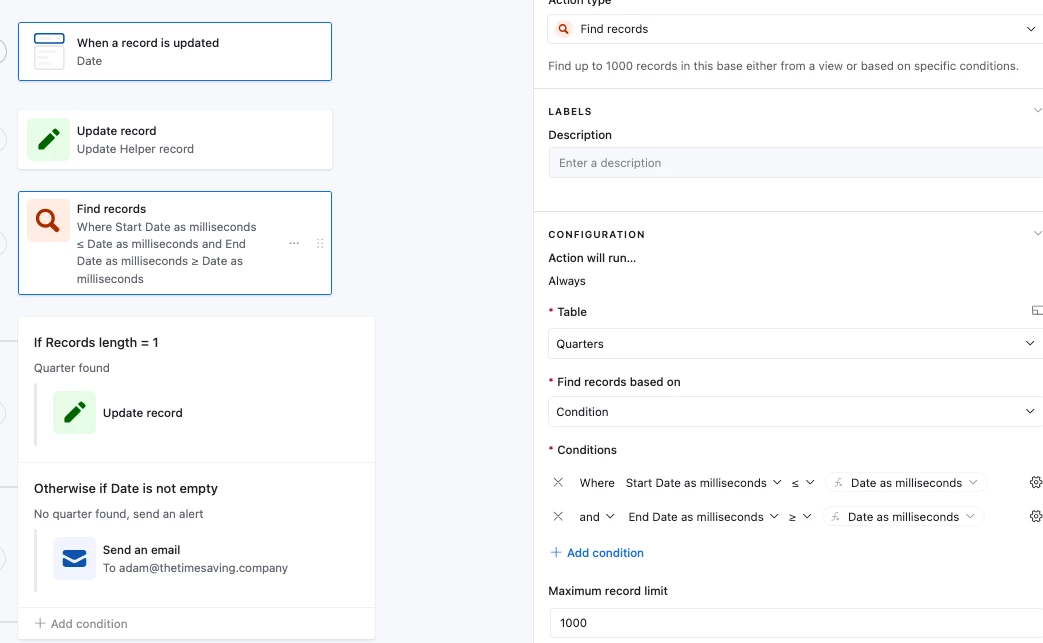The height and width of the screenshot is (643, 1043).
Task: Collapse the Labels section
Action: click(1036, 111)
